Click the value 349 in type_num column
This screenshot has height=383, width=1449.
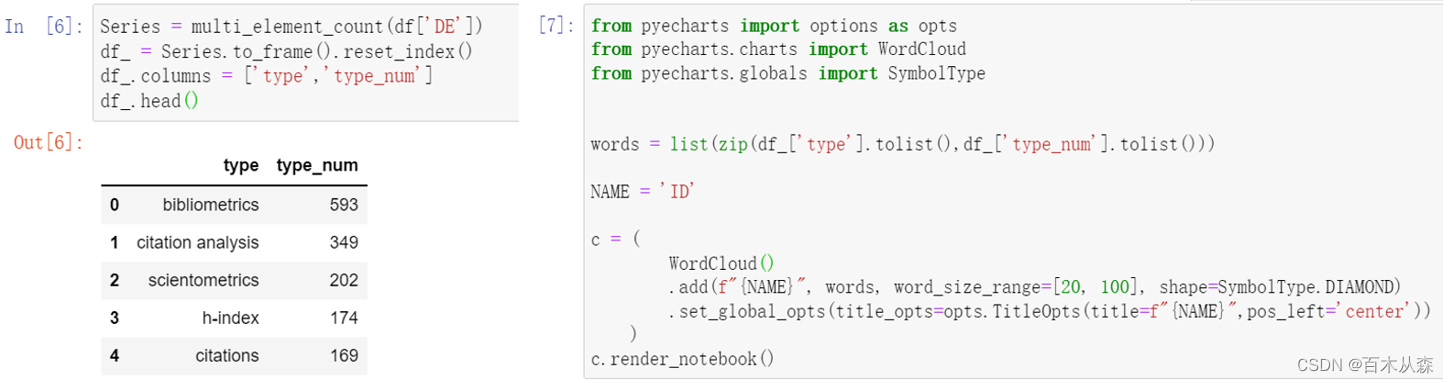pyautogui.click(x=343, y=242)
